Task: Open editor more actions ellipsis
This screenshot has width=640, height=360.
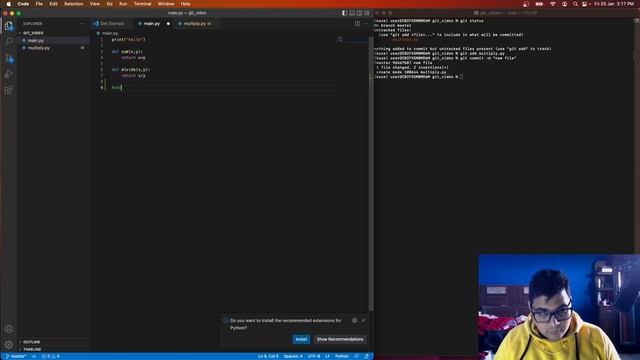Action: coord(366,24)
